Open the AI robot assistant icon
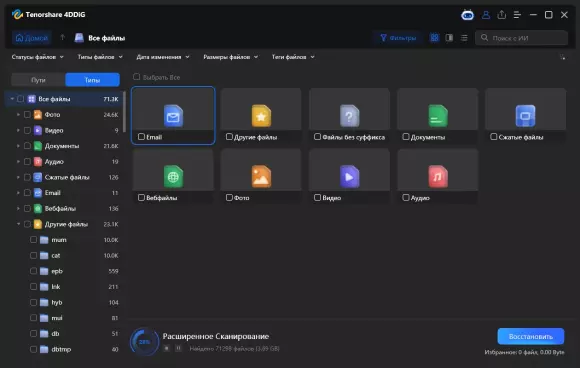The image size is (580, 368). coord(468,15)
